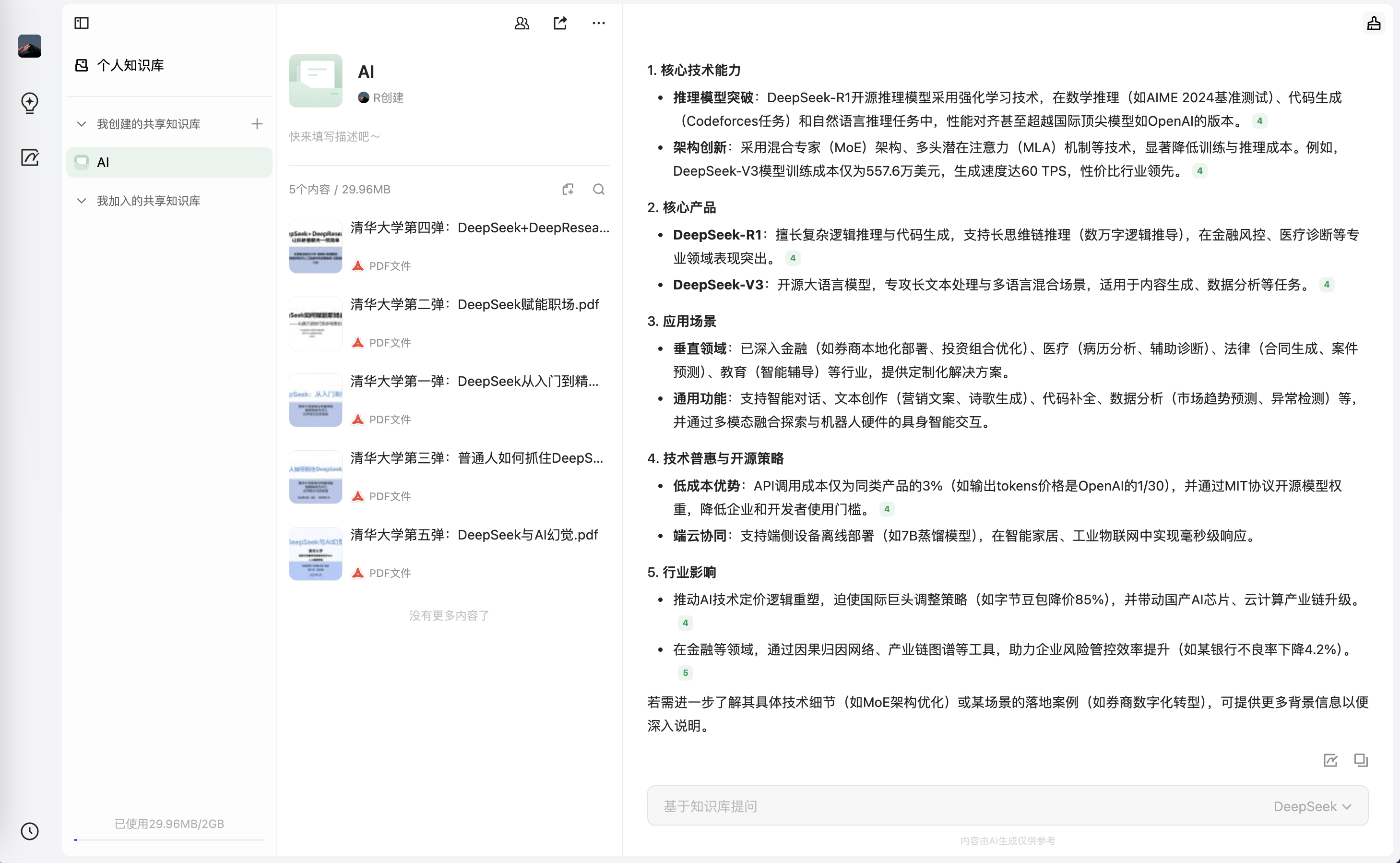The height and width of the screenshot is (863, 1400).
Task: Add new shared knowledge base plus button
Action: point(257,124)
